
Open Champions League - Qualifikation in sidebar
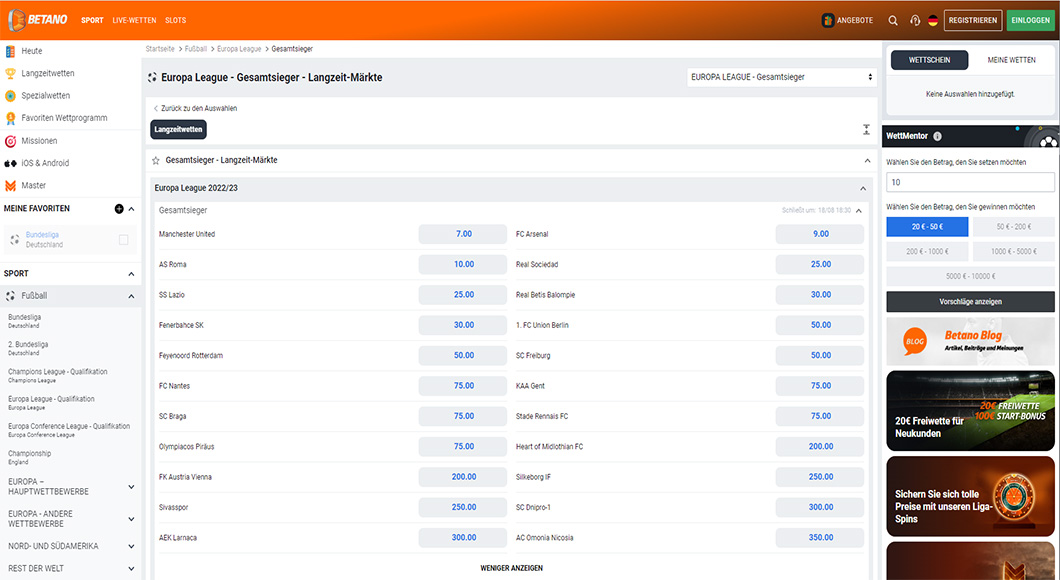pyautogui.click(x=57, y=375)
